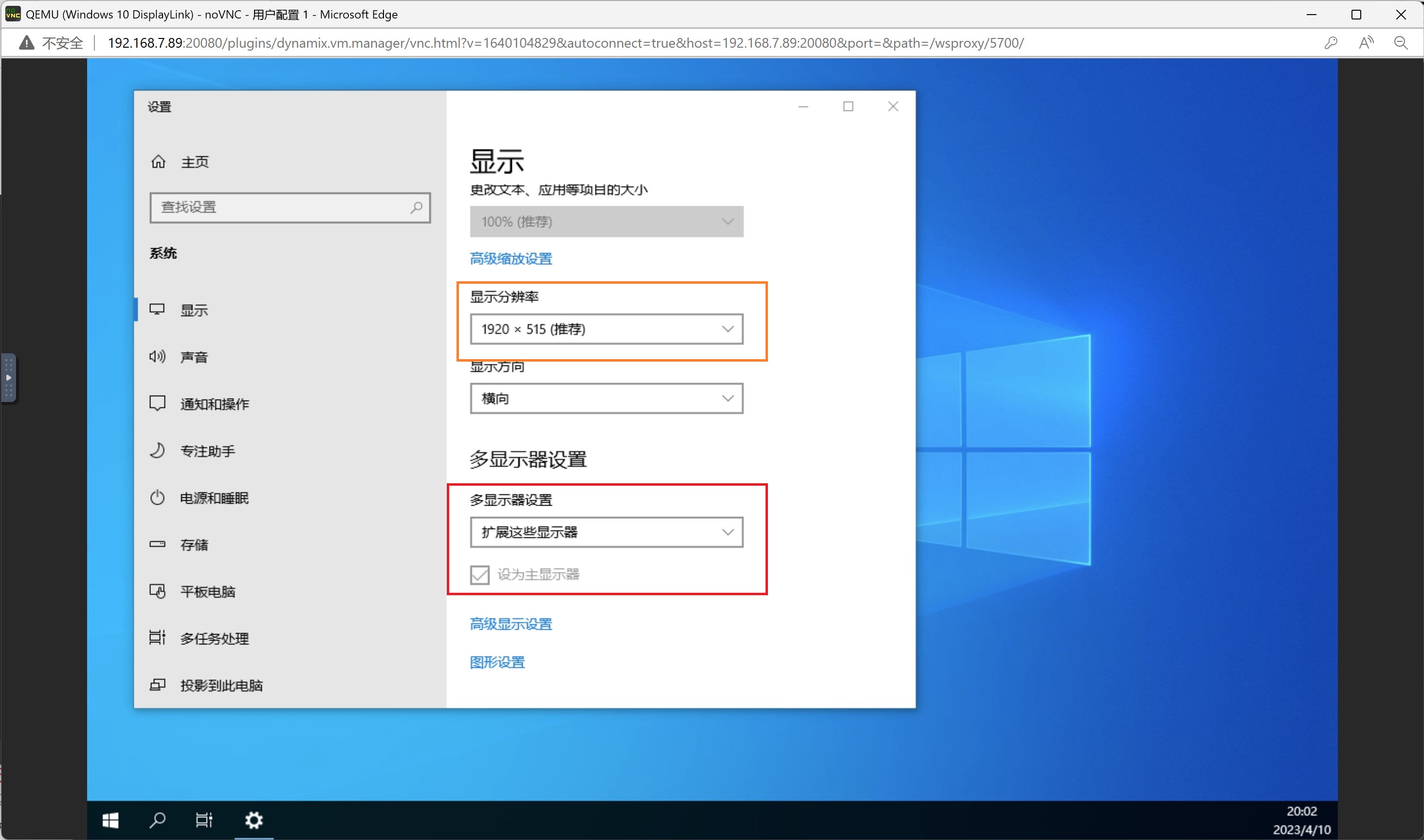Image resolution: width=1424 pixels, height=840 pixels.
Task: Click the Task View icon on taskbar
Action: click(x=204, y=820)
